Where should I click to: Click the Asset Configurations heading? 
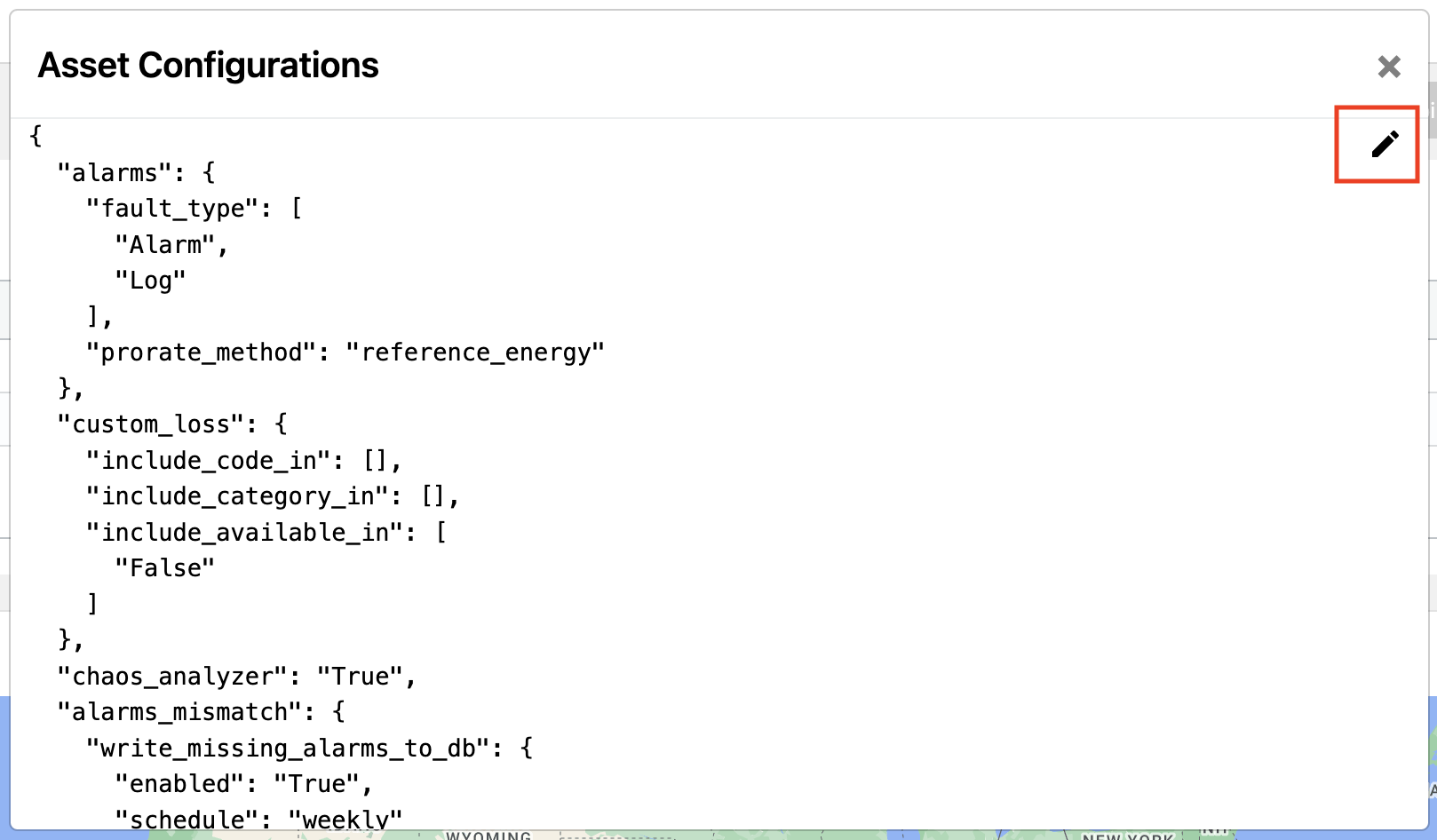tap(209, 66)
